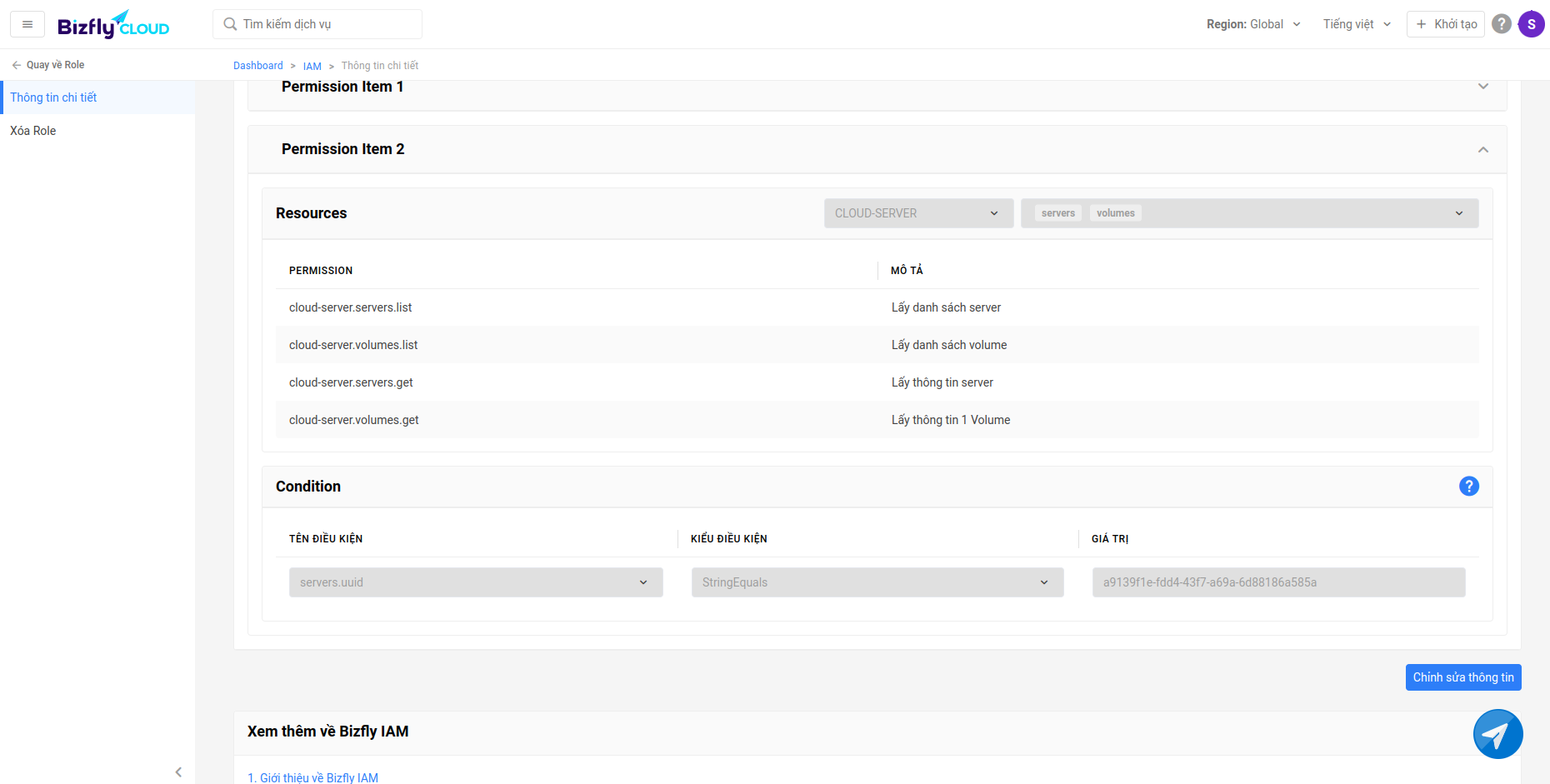1550x784 pixels.
Task: Click the Tìm kiếm dịch vụ search field
Action: [x=317, y=24]
